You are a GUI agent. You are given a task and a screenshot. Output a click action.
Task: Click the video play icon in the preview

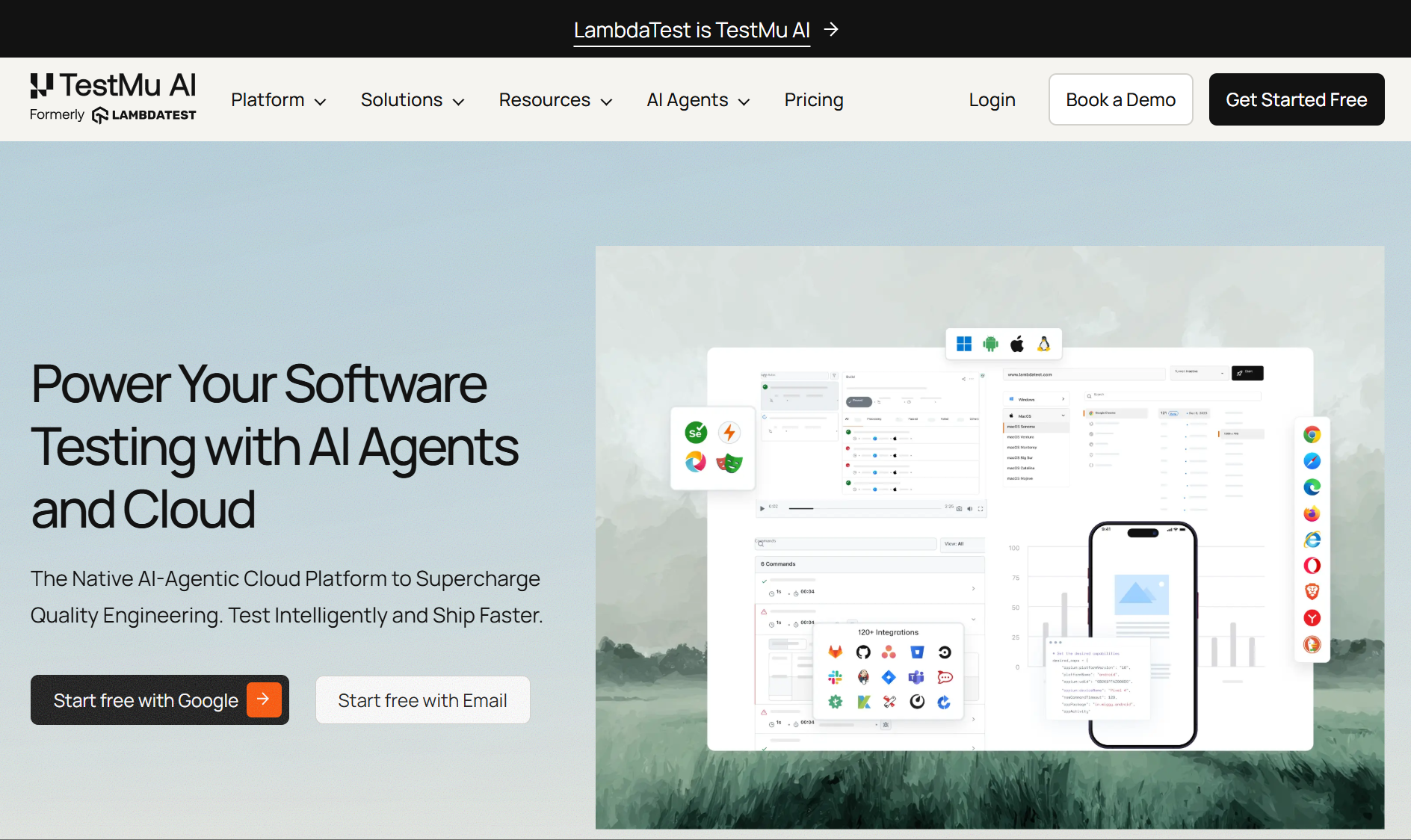(762, 508)
